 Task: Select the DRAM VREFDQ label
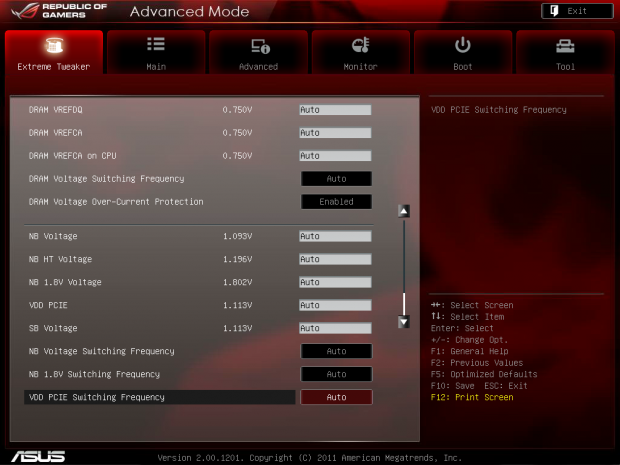tap(55, 110)
